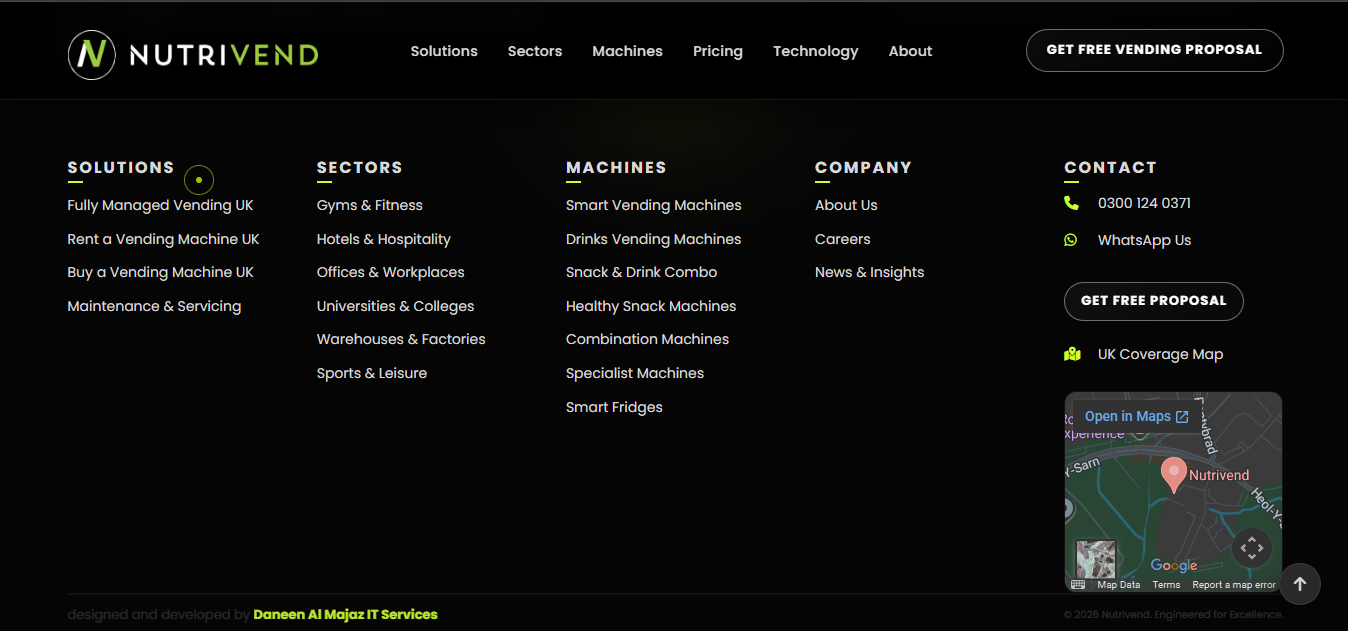Click Get Free Vending Proposal button

click(x=1154, y=50)
